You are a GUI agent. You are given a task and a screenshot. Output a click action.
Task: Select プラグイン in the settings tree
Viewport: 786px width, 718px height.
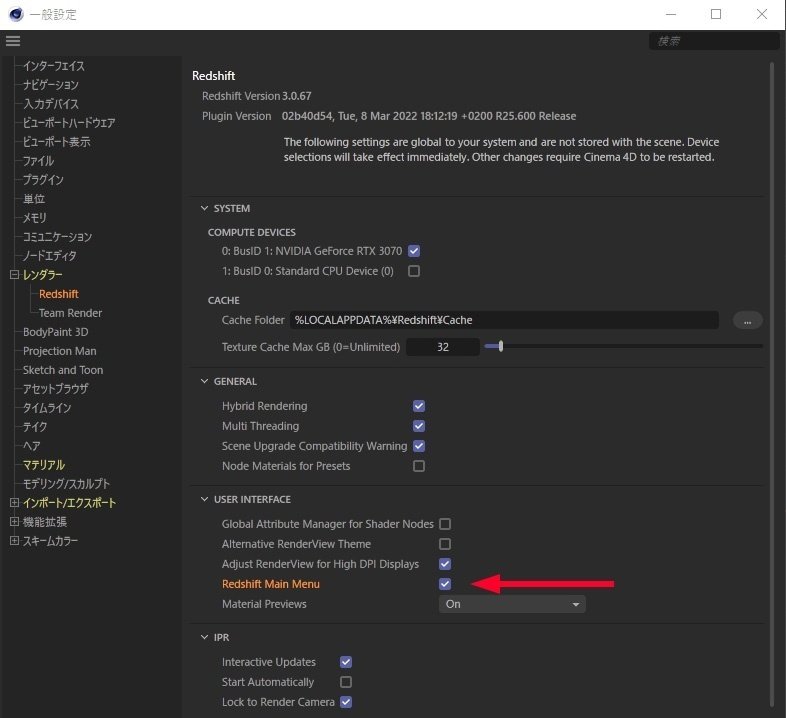pos(43,180)
